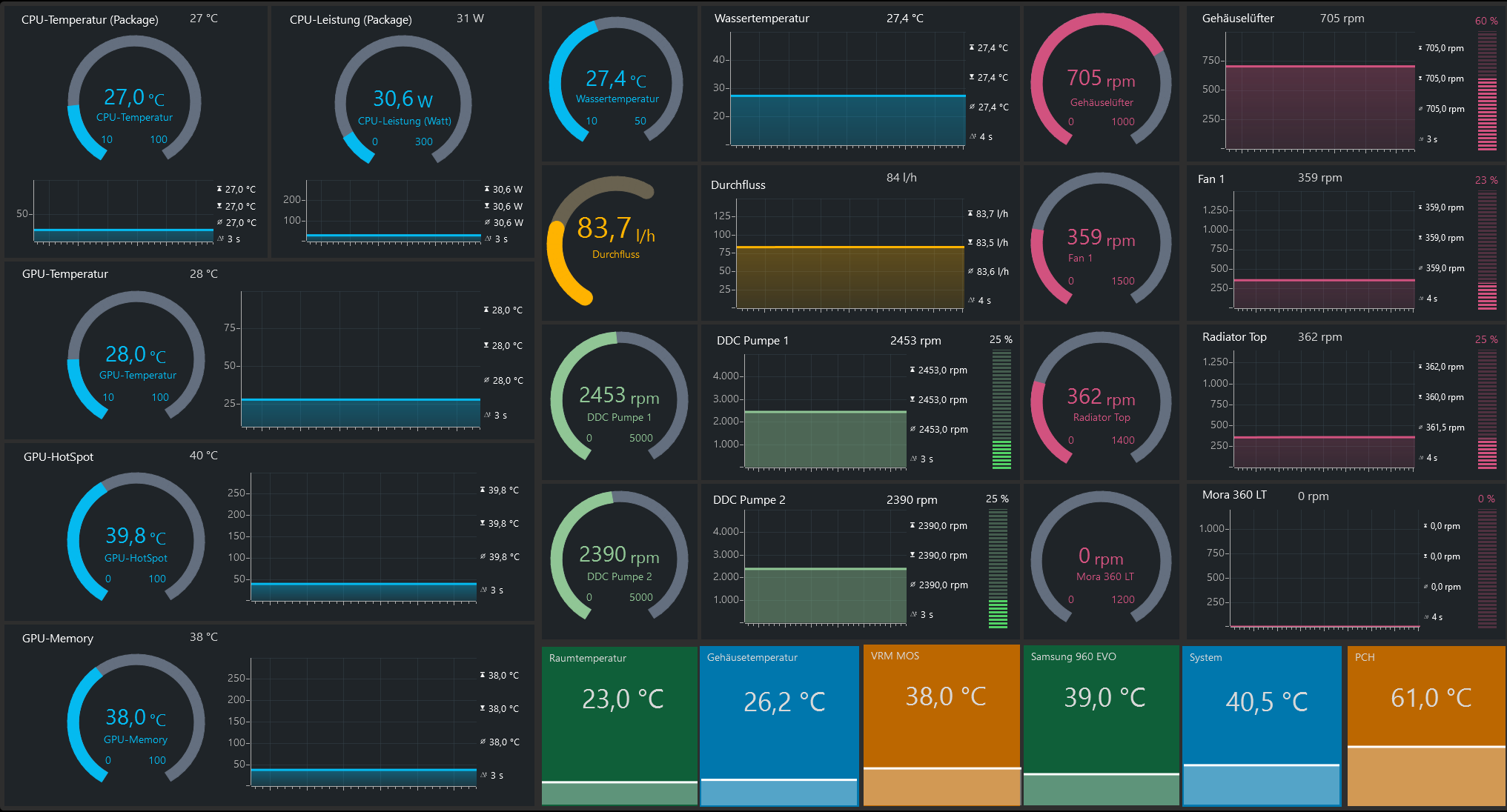
Task: Click the System 40,5 °C blue tile
Action: (x=1262, y=725)
